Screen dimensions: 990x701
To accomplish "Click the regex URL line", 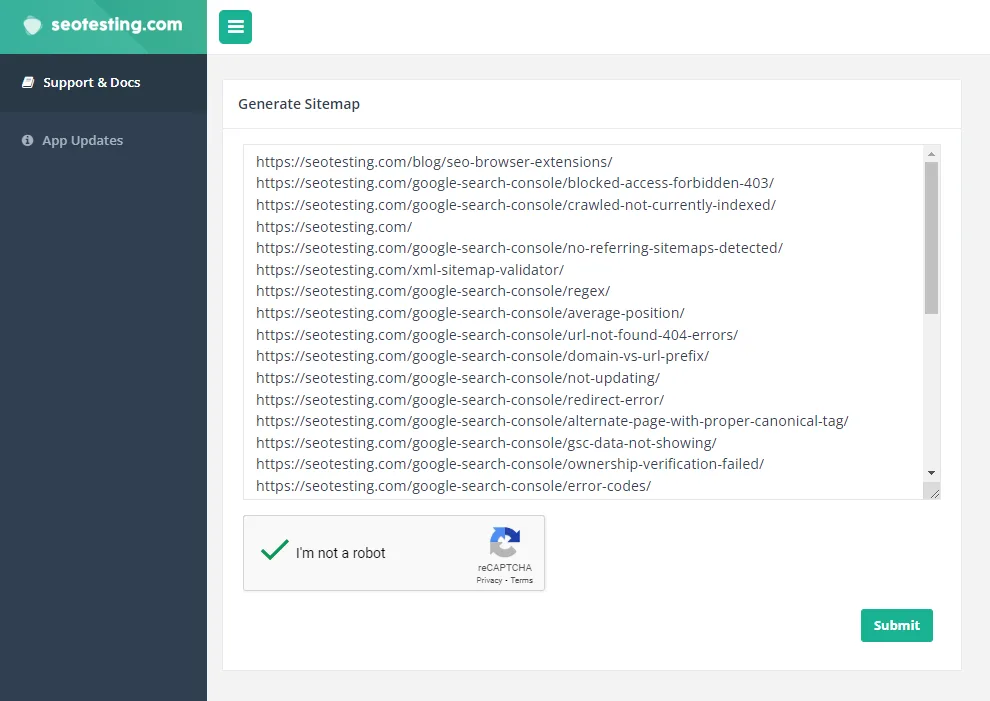I will pos(433,291).
